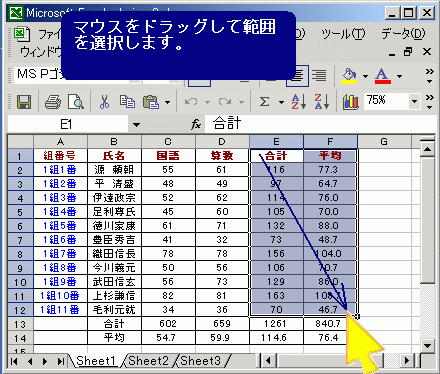Click the Print icon
This screenshot has height=374, width=440.
(53, 101)
